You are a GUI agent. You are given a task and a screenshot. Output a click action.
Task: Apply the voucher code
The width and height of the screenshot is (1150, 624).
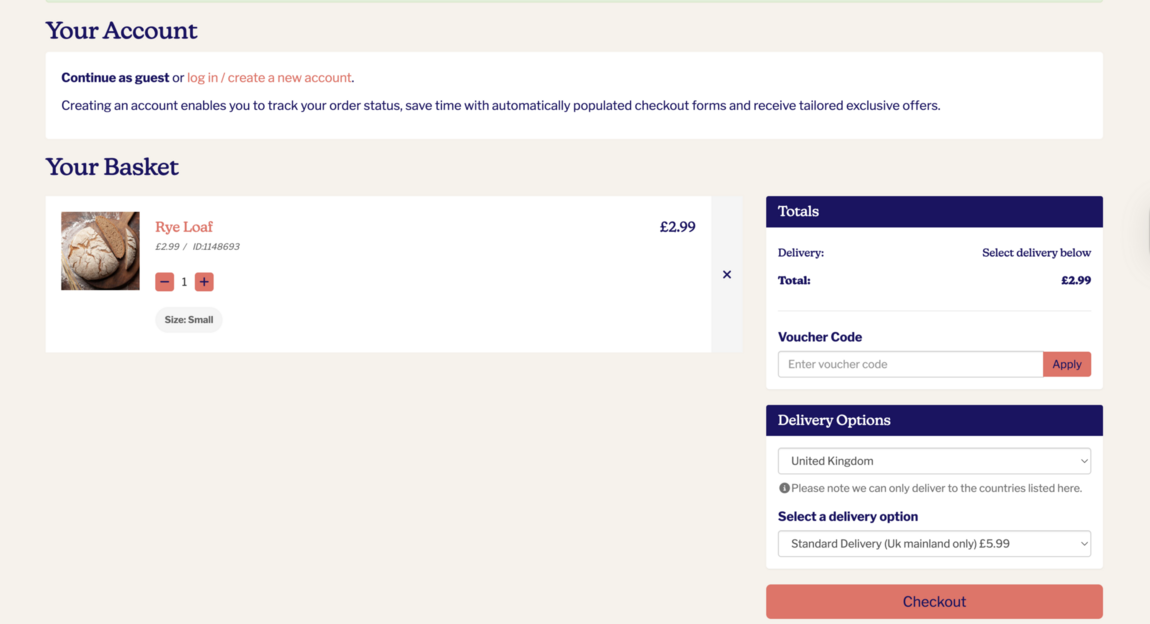point(1066,364)
